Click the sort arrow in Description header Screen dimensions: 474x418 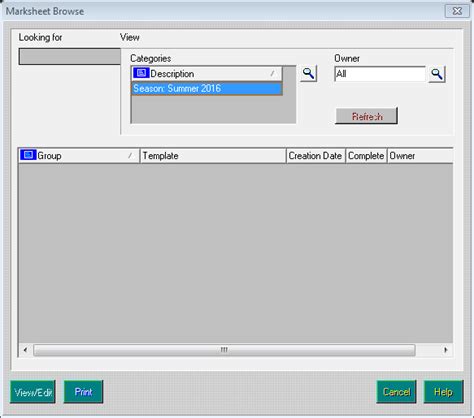[x=272, y=73]
